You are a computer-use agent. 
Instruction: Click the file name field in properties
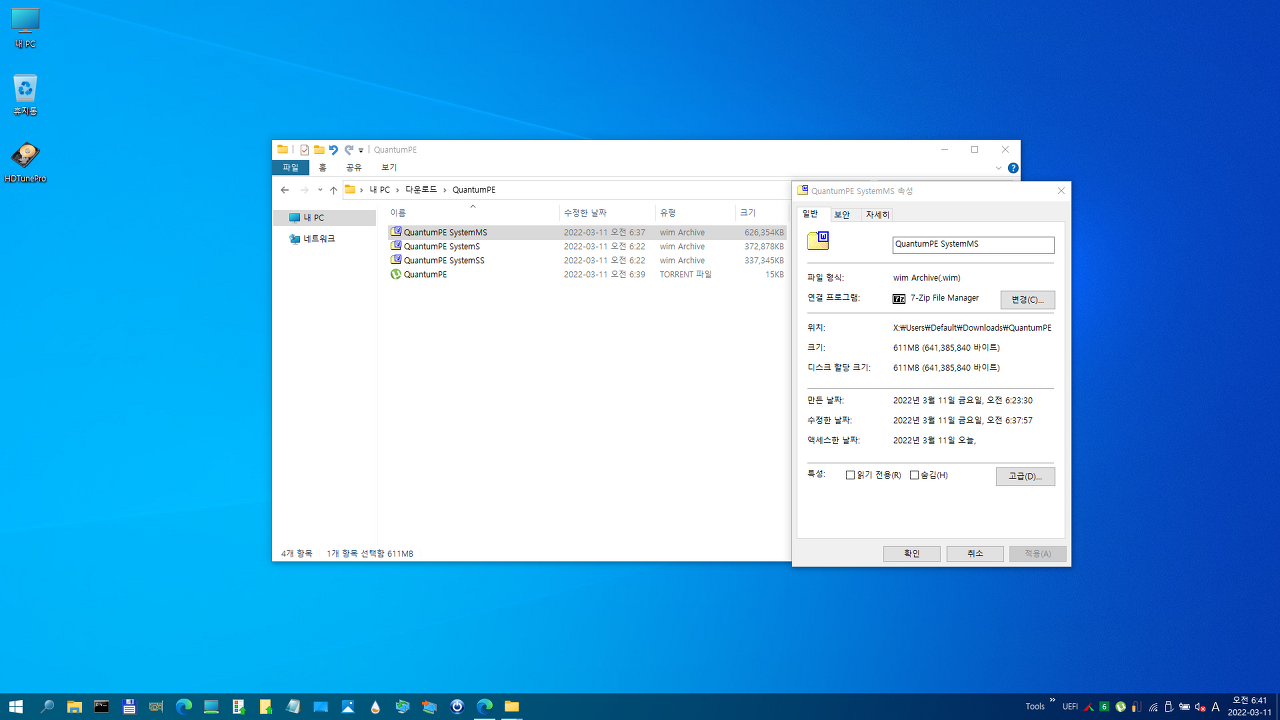point(973,244)
